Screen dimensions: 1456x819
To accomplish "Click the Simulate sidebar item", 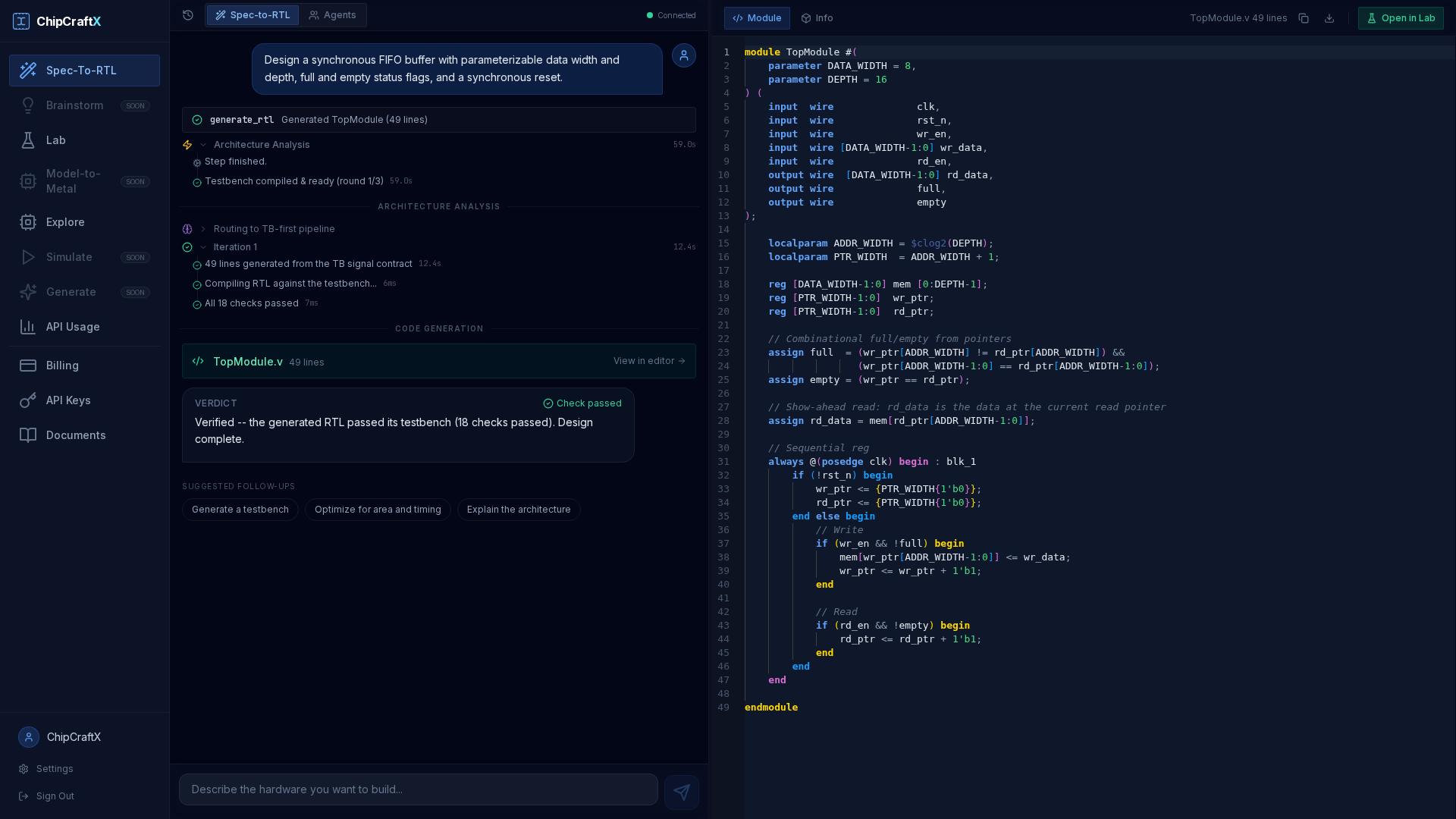I will (84, 257).
